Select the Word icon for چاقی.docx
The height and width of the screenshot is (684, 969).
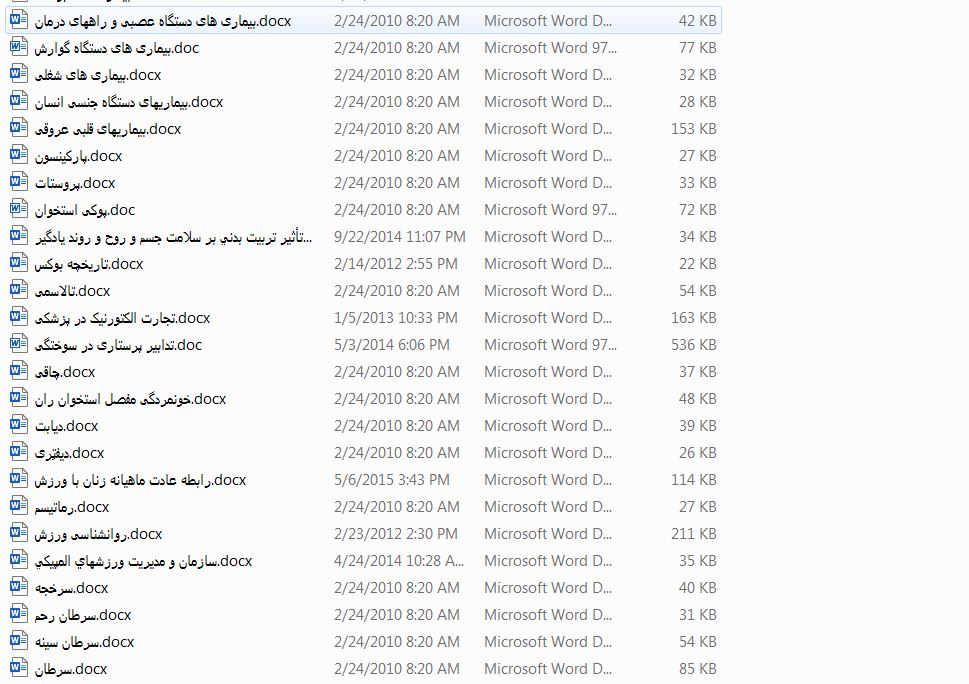(18, 371)
